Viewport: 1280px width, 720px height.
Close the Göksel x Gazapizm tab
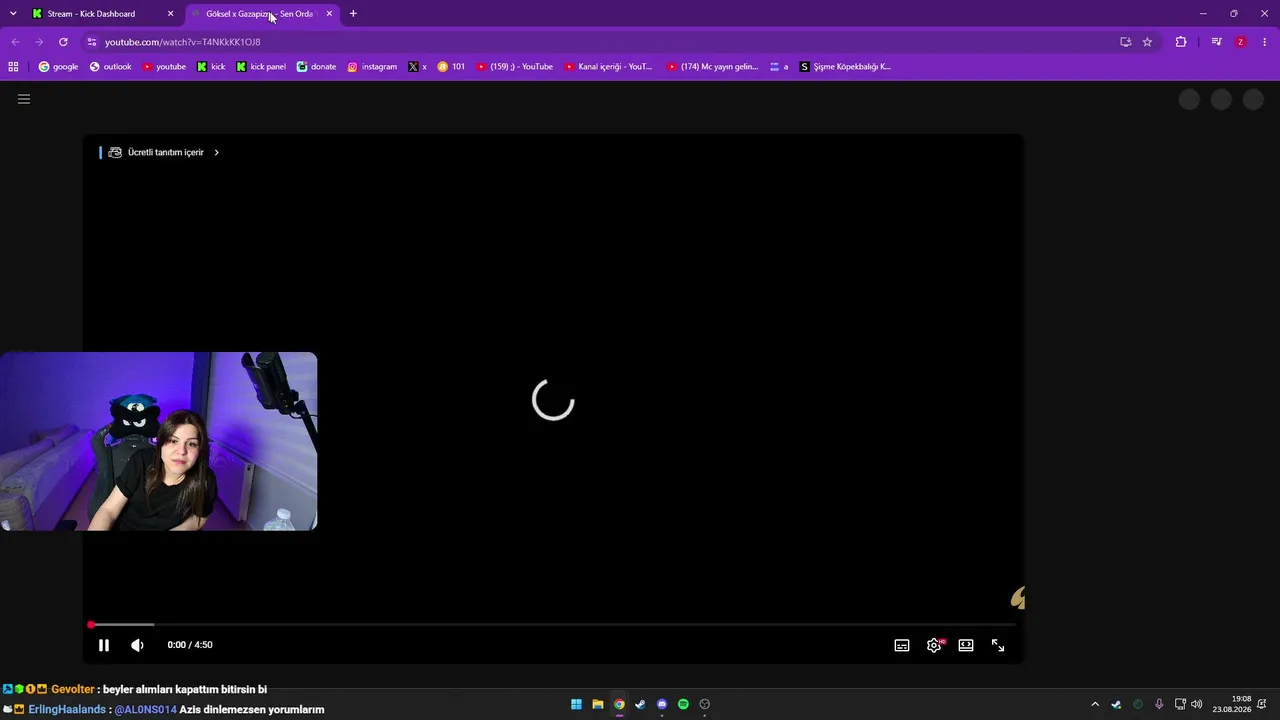click(x=329, y=14)
